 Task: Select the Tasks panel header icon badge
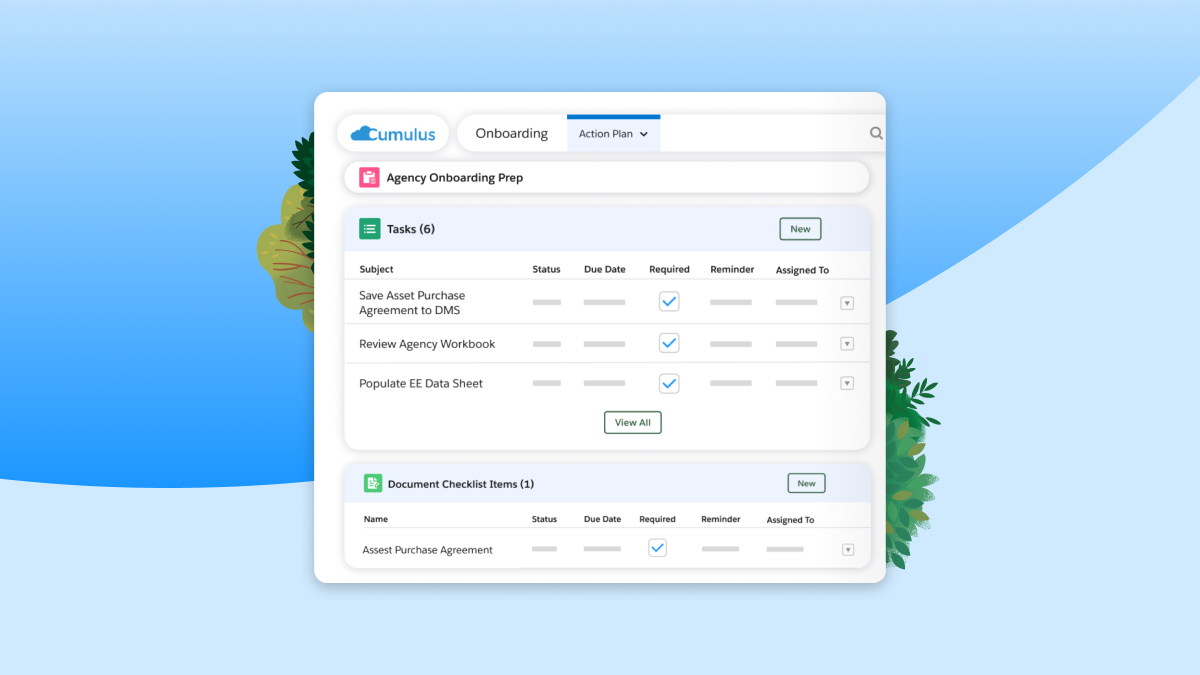(369, 228)
